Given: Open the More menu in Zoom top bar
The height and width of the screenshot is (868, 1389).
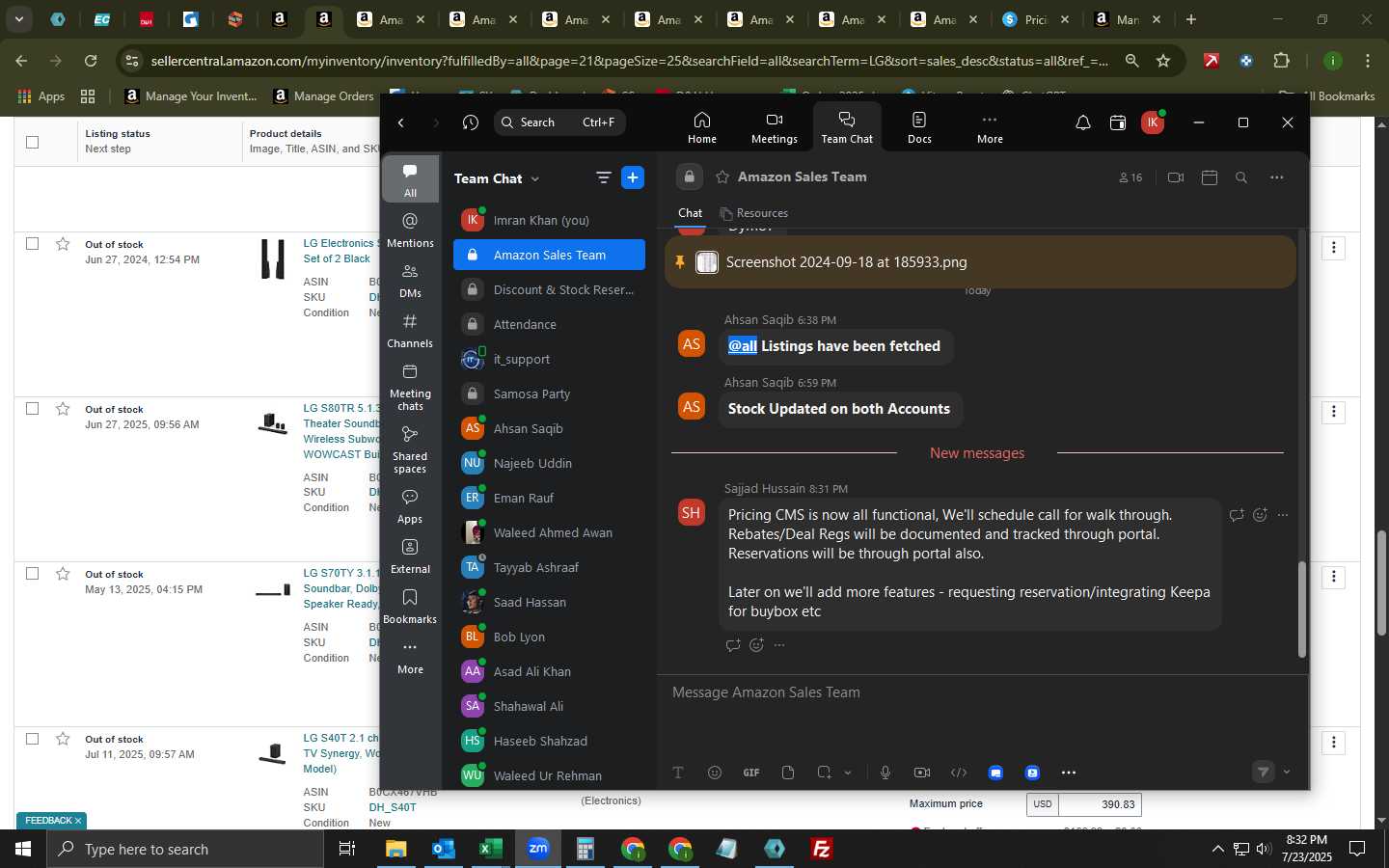Looking at the screenshot, I should point(989,127).
